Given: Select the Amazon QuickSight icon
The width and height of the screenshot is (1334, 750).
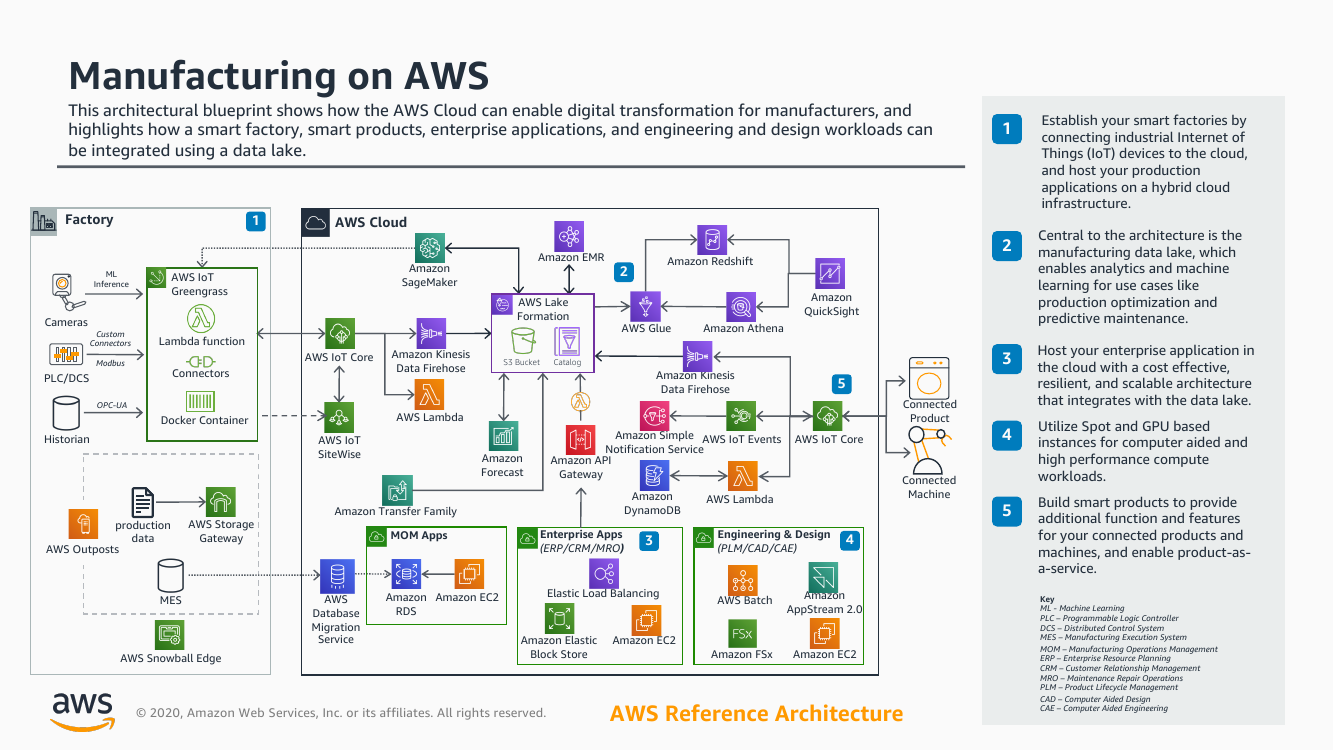Looking at the screenshot, I should click(830, 273).
